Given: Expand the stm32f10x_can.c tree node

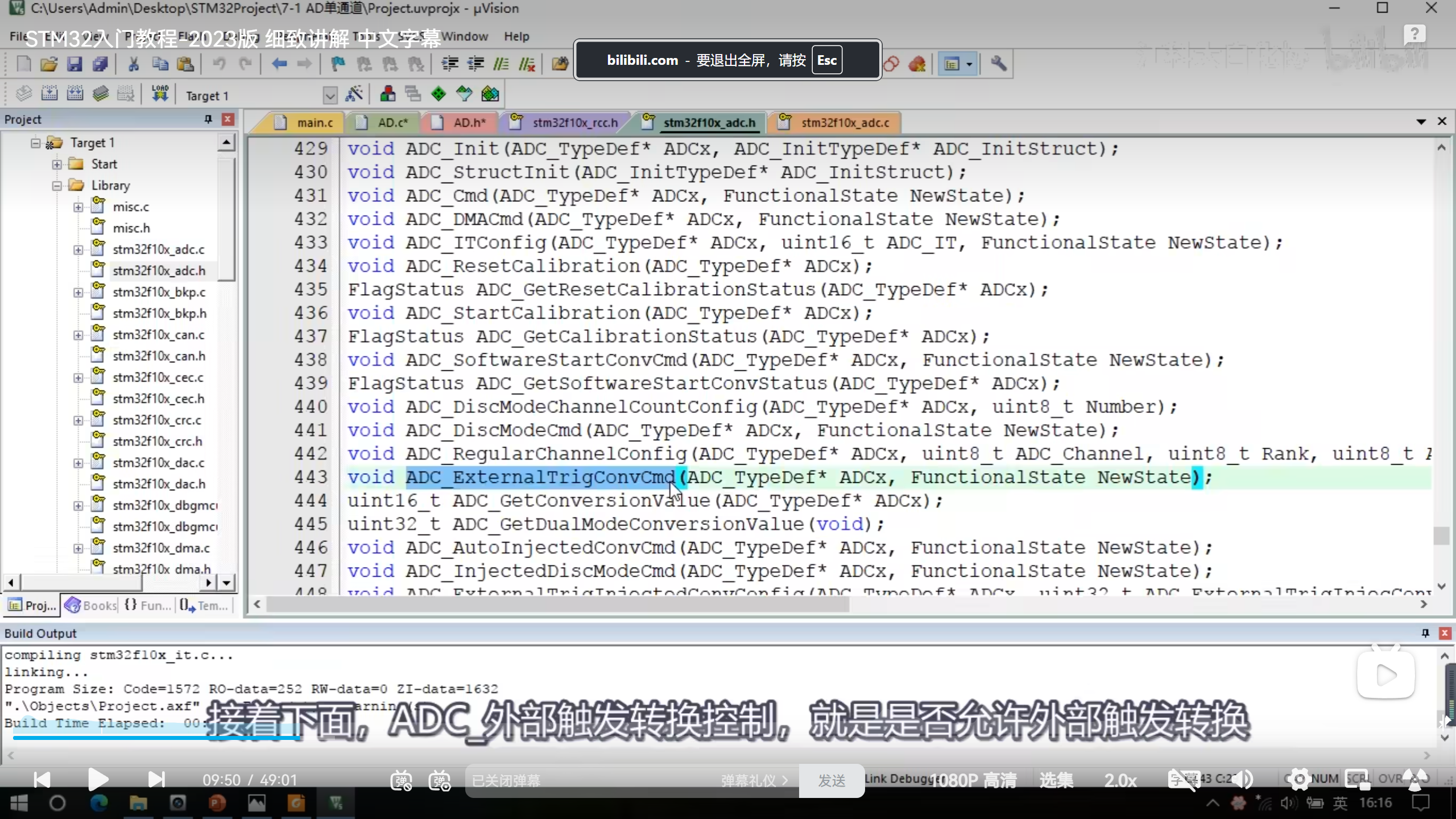Looking at the screenshot, I should (x=78, y=335).
